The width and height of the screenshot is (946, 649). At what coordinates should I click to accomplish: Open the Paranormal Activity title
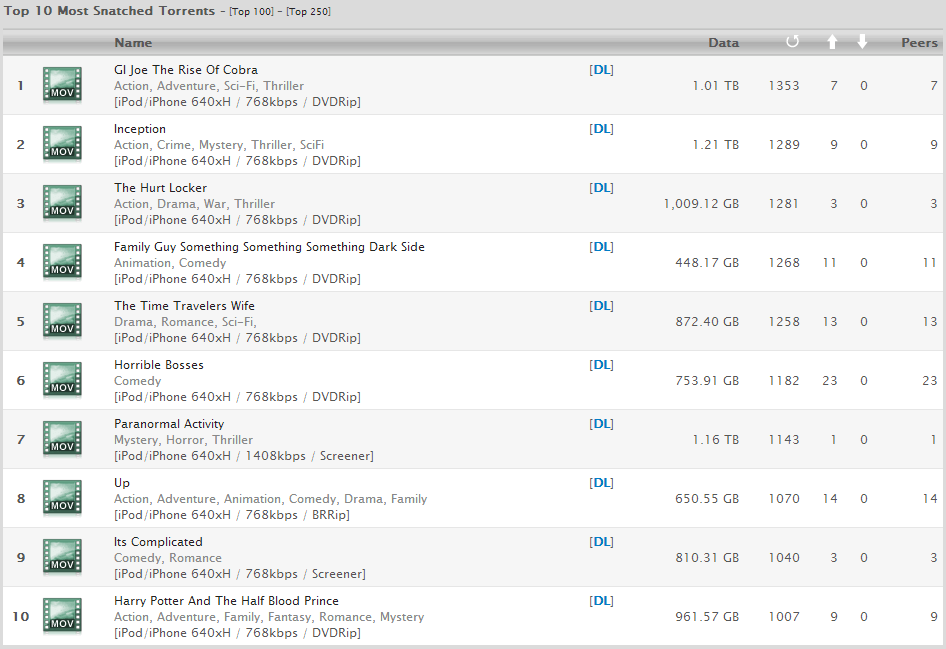[x=169, y=424]
